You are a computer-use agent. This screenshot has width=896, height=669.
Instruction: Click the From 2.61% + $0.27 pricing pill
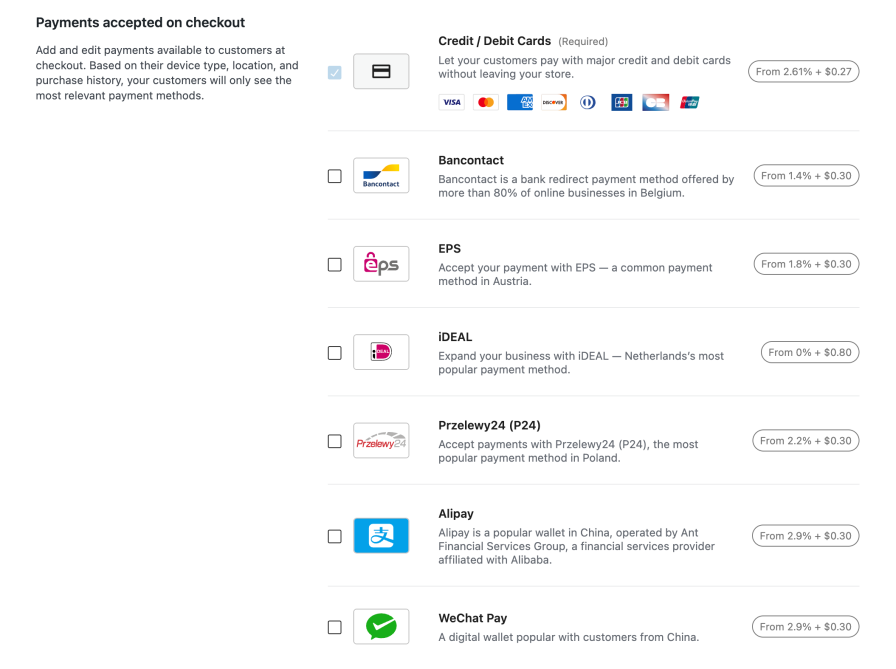(804, 71)
